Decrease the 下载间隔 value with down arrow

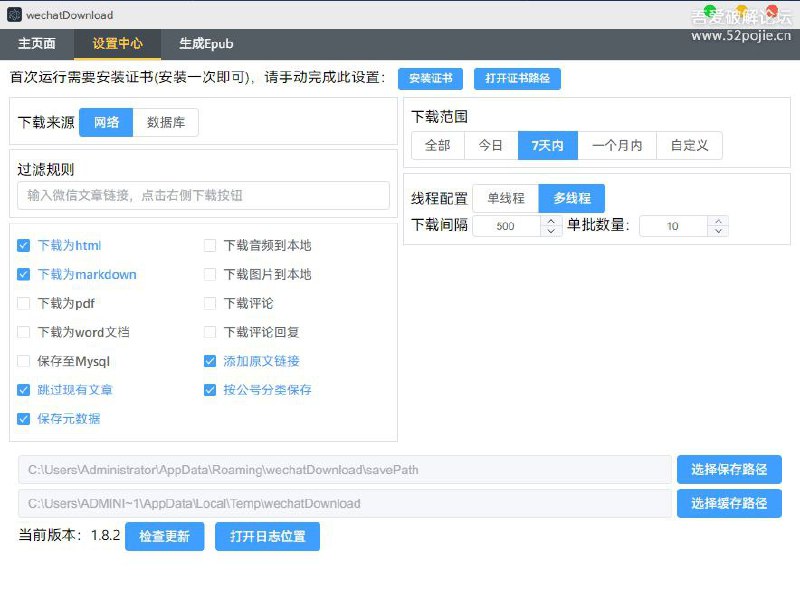click(551, 232)
